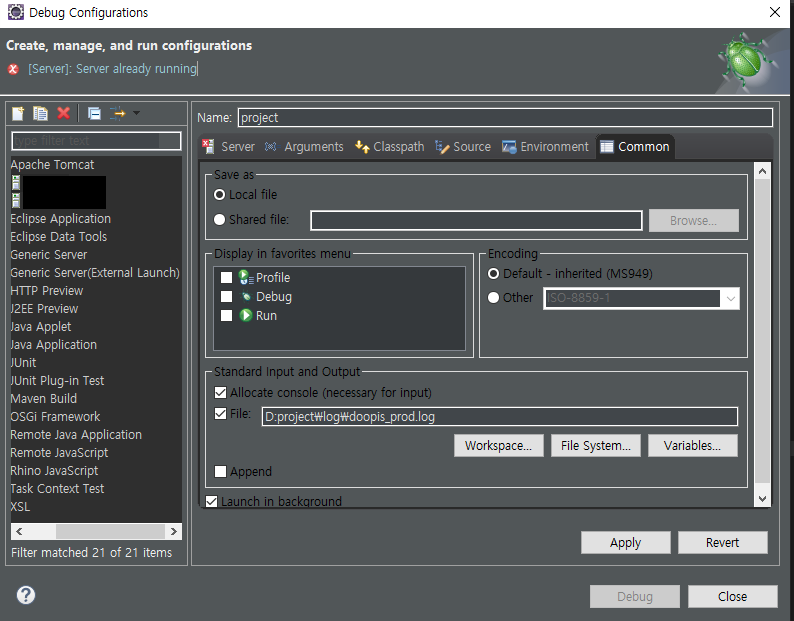Select Eclipse Data Tools item
Viewport: 794px width, 621px height.
(59, 237)
